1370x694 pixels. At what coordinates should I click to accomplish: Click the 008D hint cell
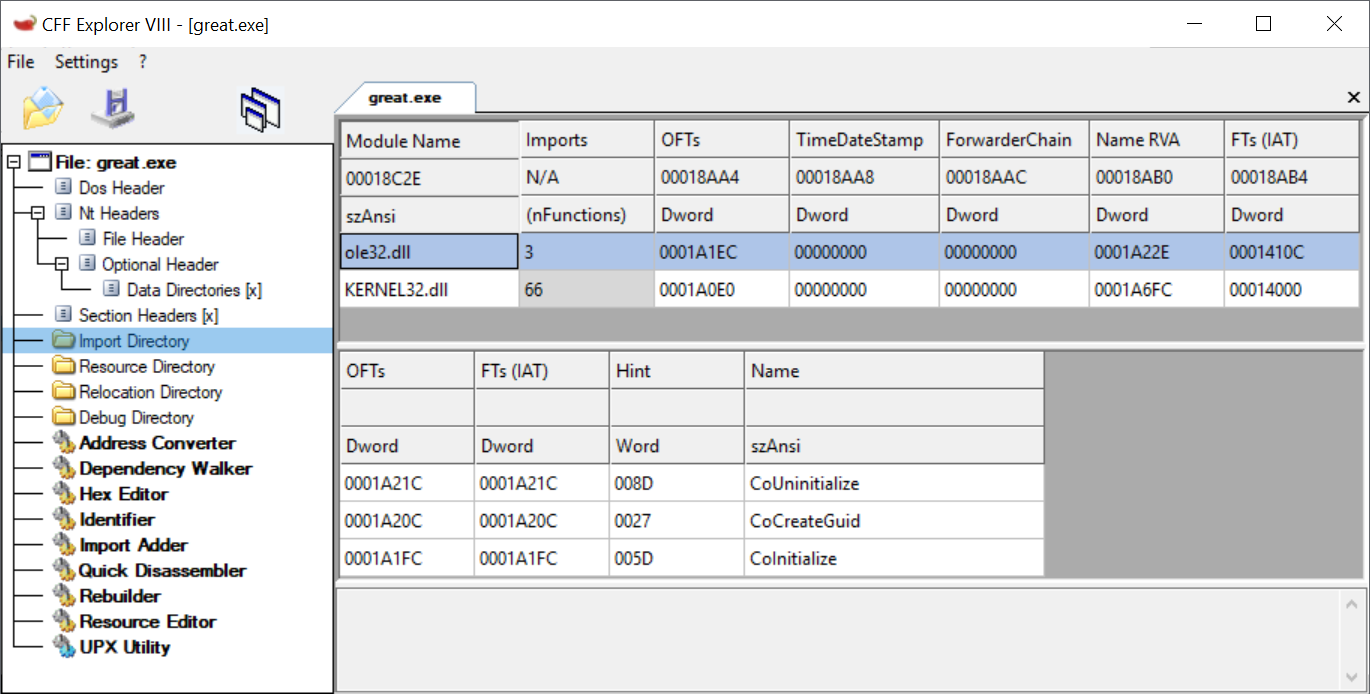tap(676, 484)
